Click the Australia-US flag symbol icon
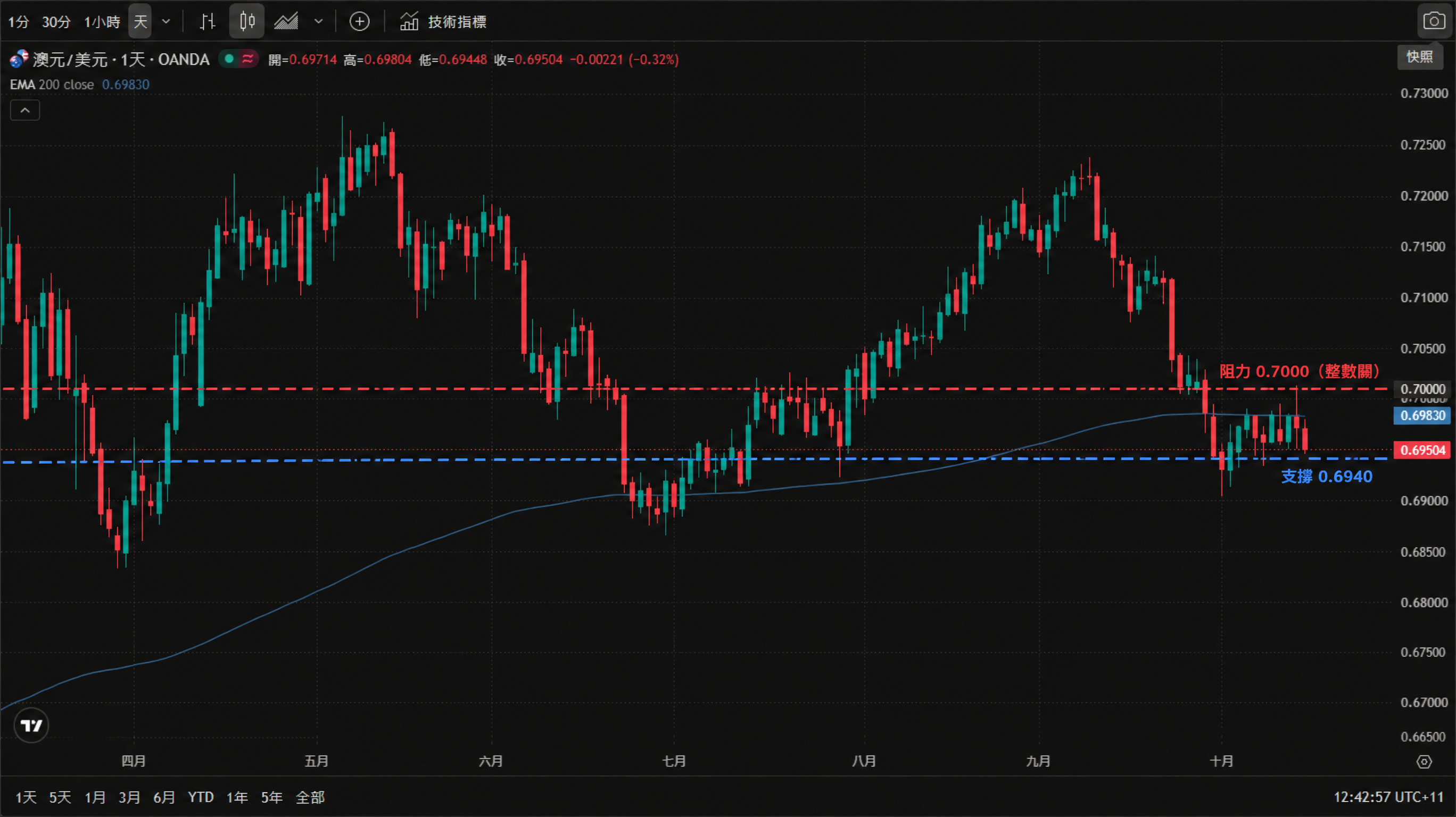 point(19,59)
